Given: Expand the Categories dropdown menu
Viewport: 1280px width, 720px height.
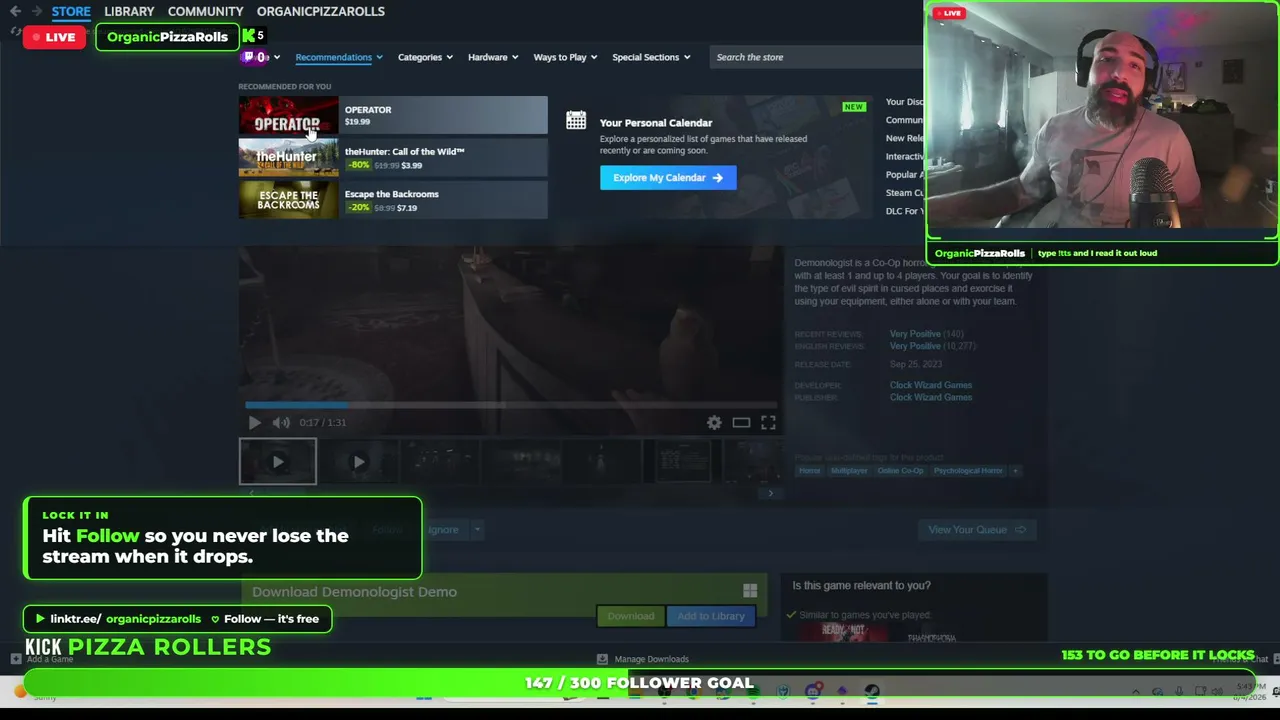Looking at the screenshot, I should (425, 57).
